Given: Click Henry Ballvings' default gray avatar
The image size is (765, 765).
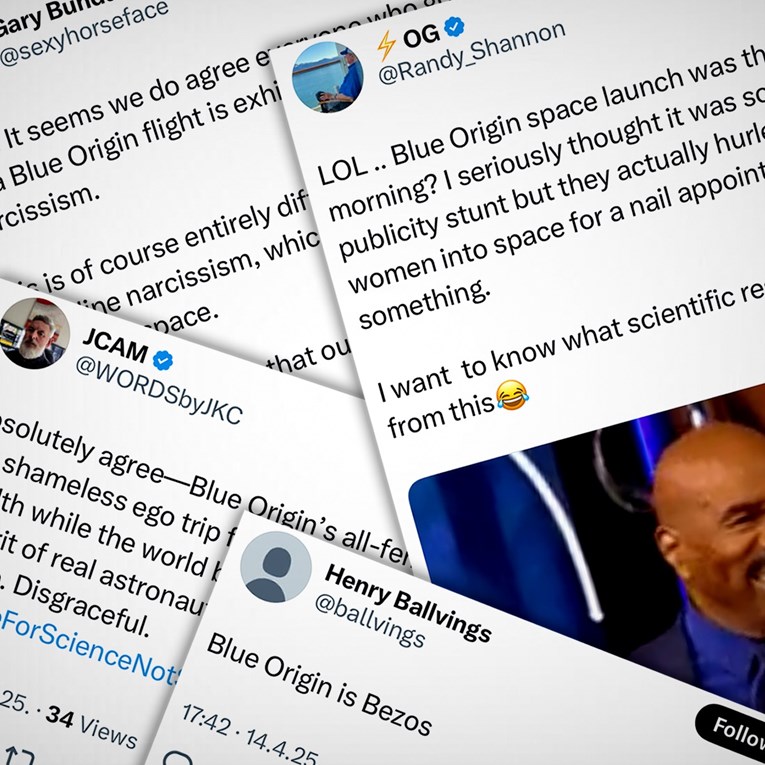Looking at the screenshot, I should [276, 567].
